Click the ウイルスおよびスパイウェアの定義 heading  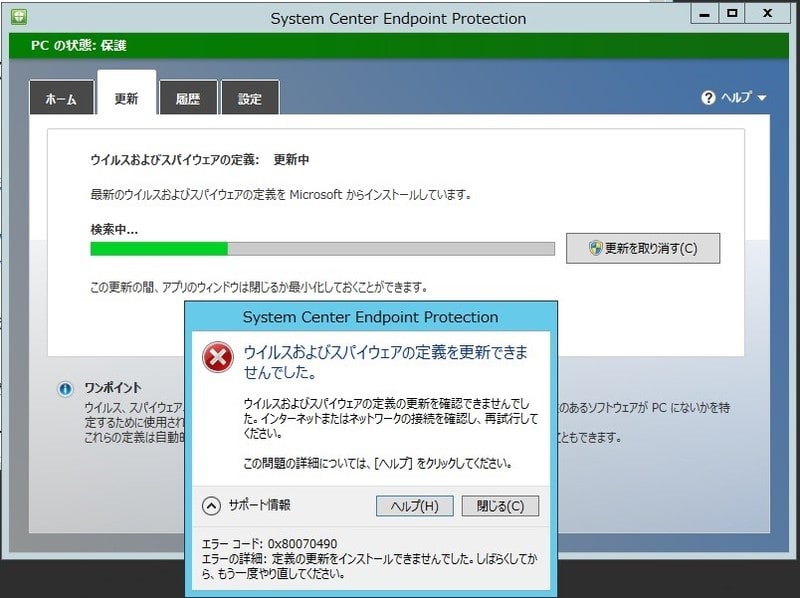coord(175,160)
